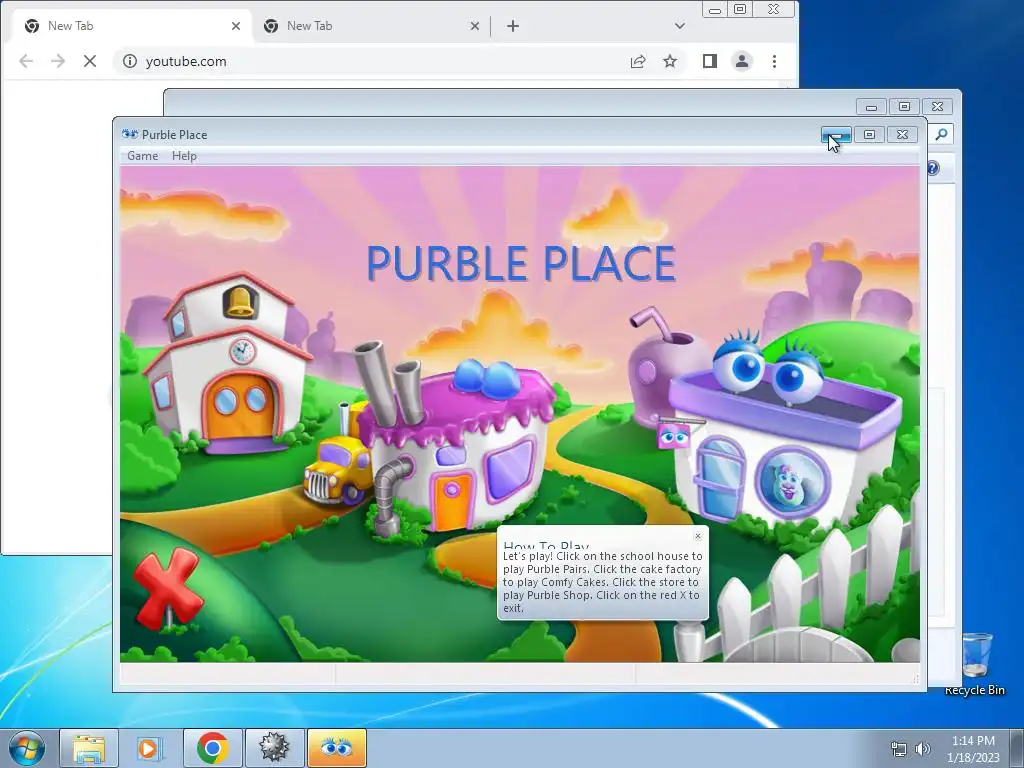The width and height of the screenshot is (1024, 768).
Task: View site information icon in address bar
Action: [x=130, y=61]
